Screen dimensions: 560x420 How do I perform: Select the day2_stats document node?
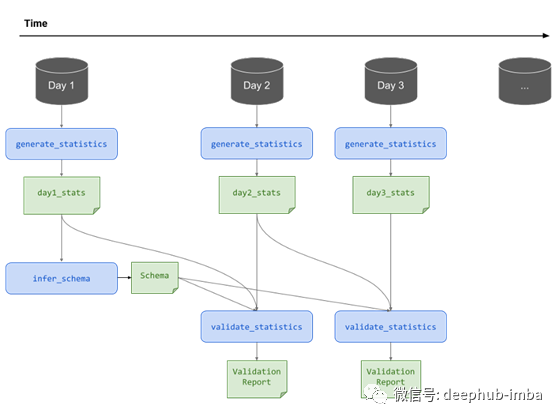(257, 195)
